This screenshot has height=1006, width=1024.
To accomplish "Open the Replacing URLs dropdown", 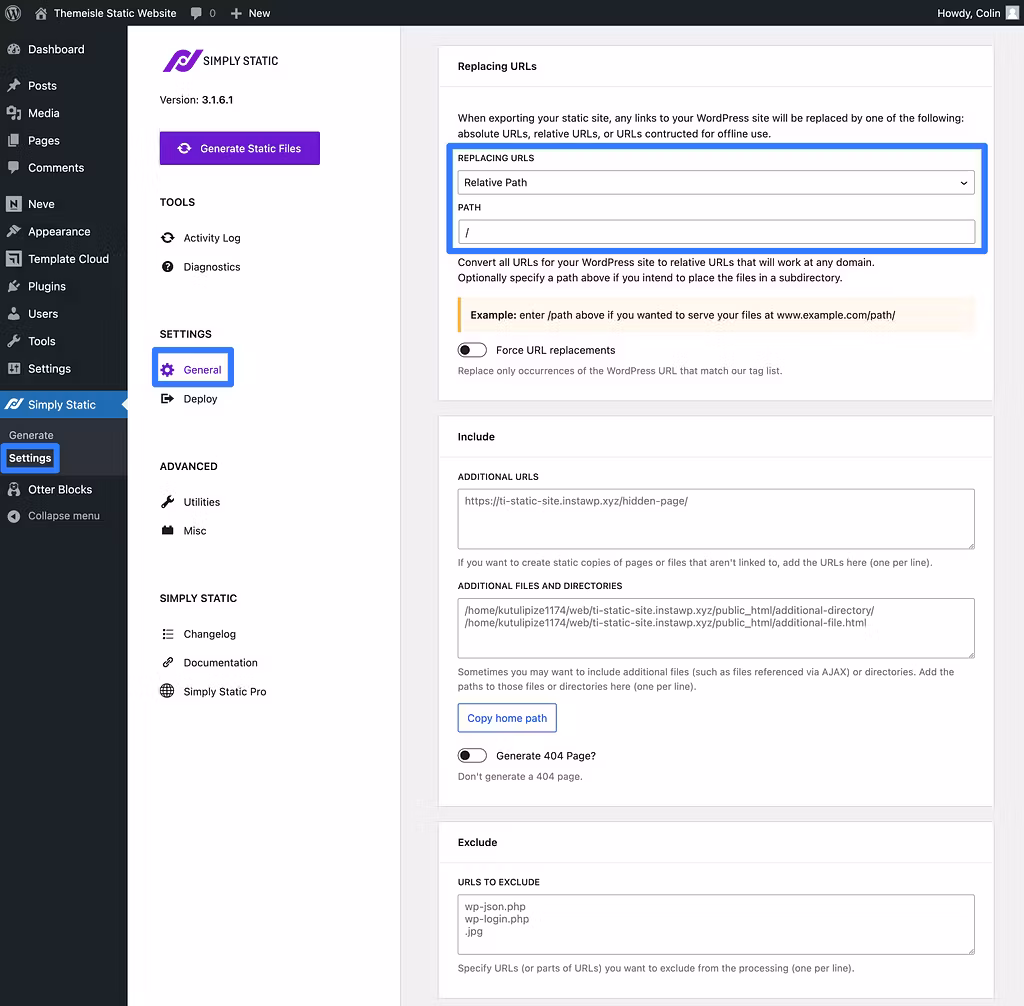I will 715,182.
